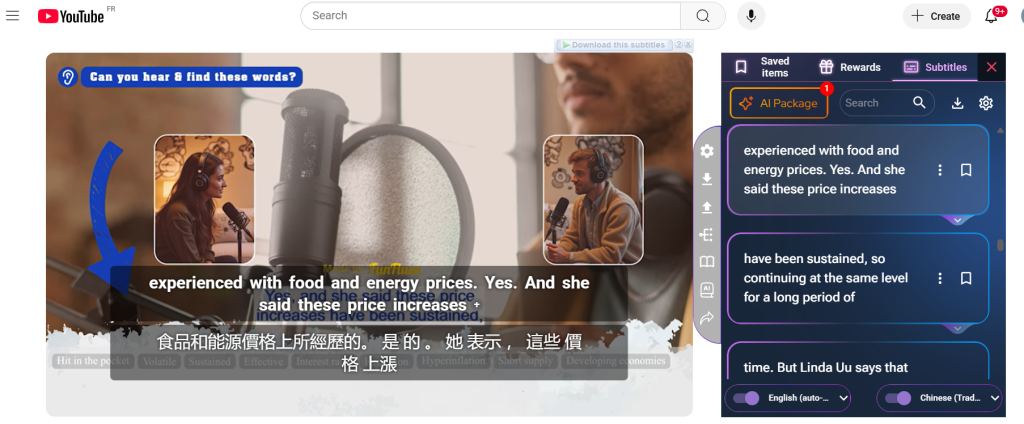Click the 'Effective' word tag
This screenshot has height=424, width=1024.
[263, 361]
